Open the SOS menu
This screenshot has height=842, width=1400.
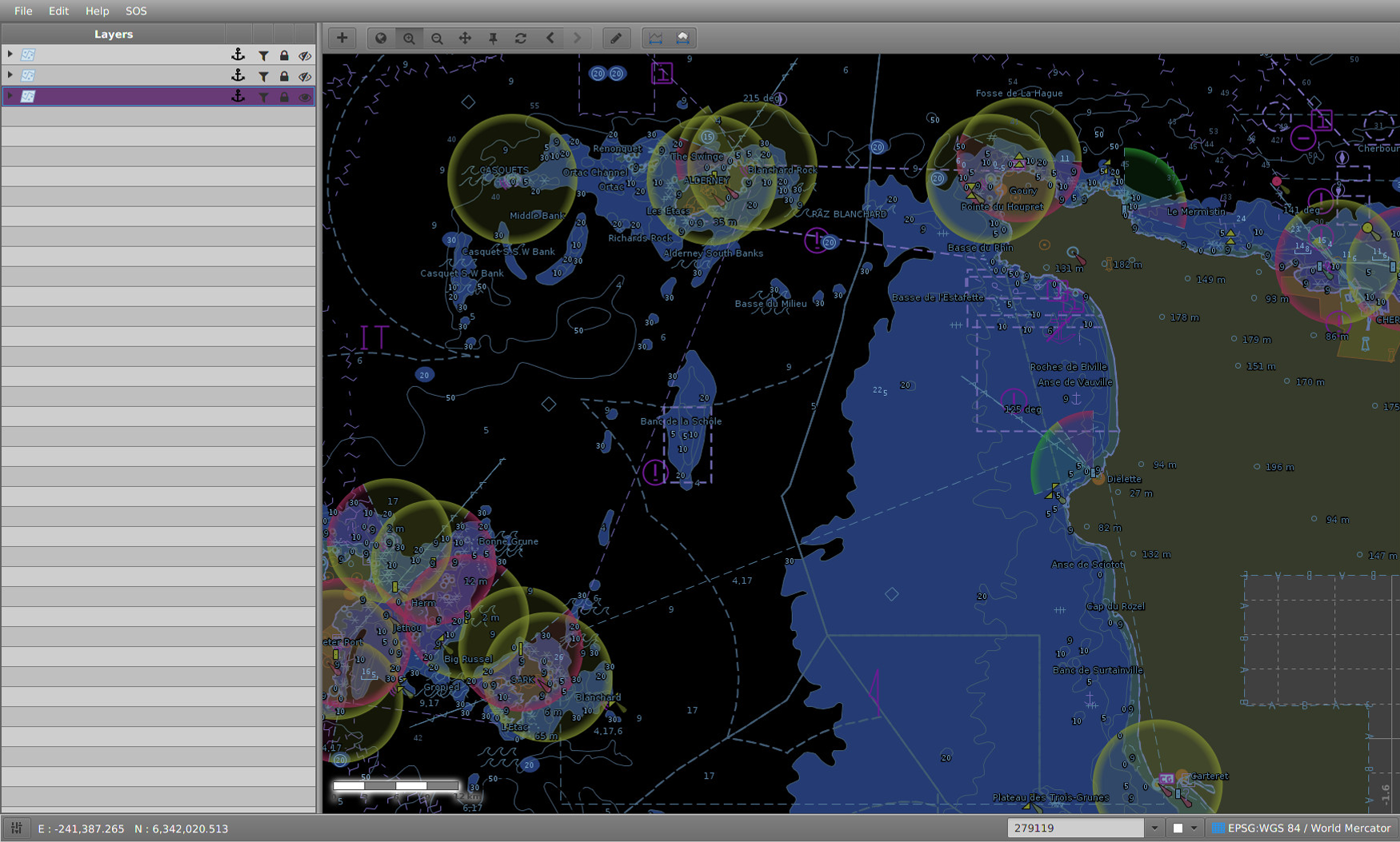(136, 11)
